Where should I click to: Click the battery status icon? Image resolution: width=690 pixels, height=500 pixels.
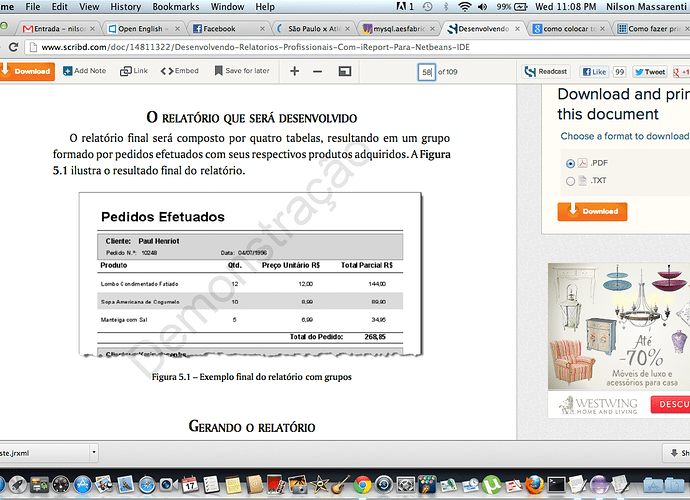521,7
